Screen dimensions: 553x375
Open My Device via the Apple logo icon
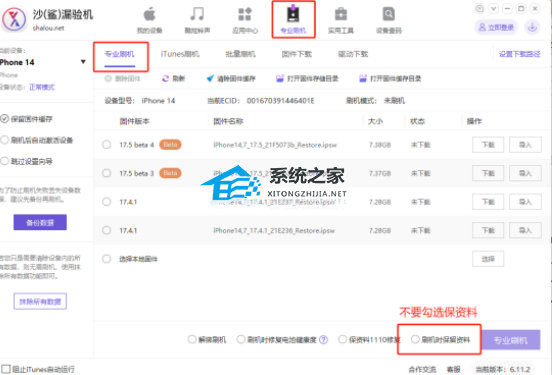[x=150, y=15]
